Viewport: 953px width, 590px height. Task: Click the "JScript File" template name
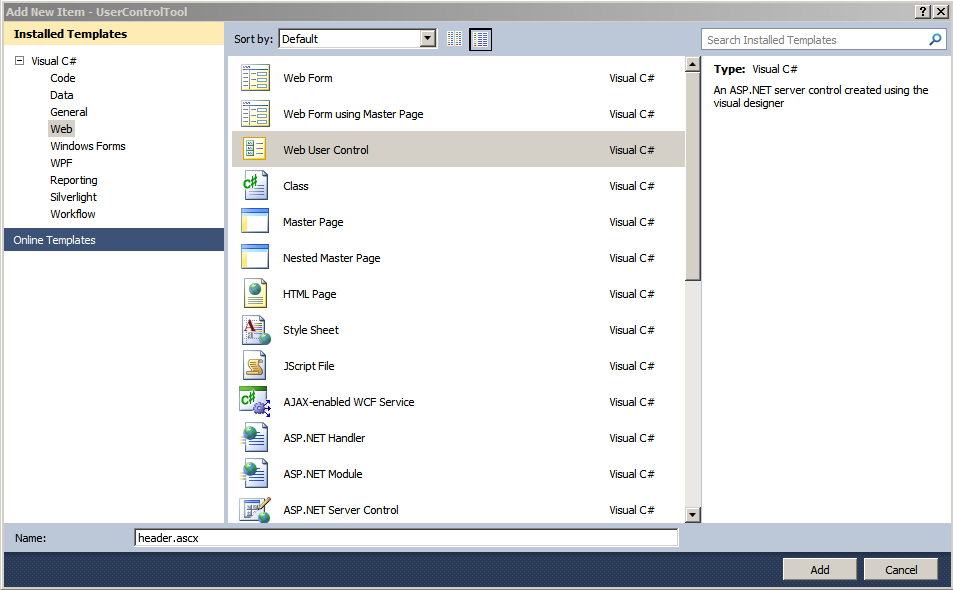(x=308, y=366)
